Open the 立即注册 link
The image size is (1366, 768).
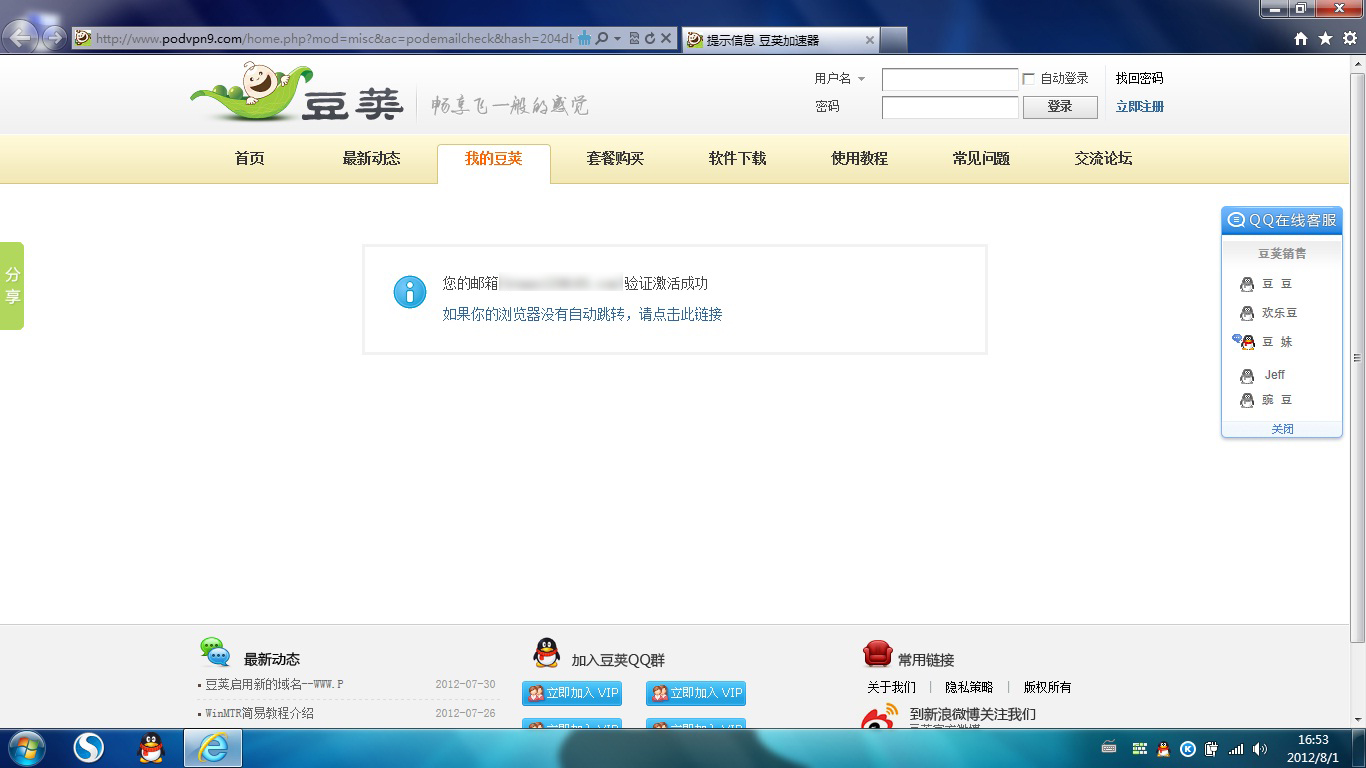(1140, 107)
